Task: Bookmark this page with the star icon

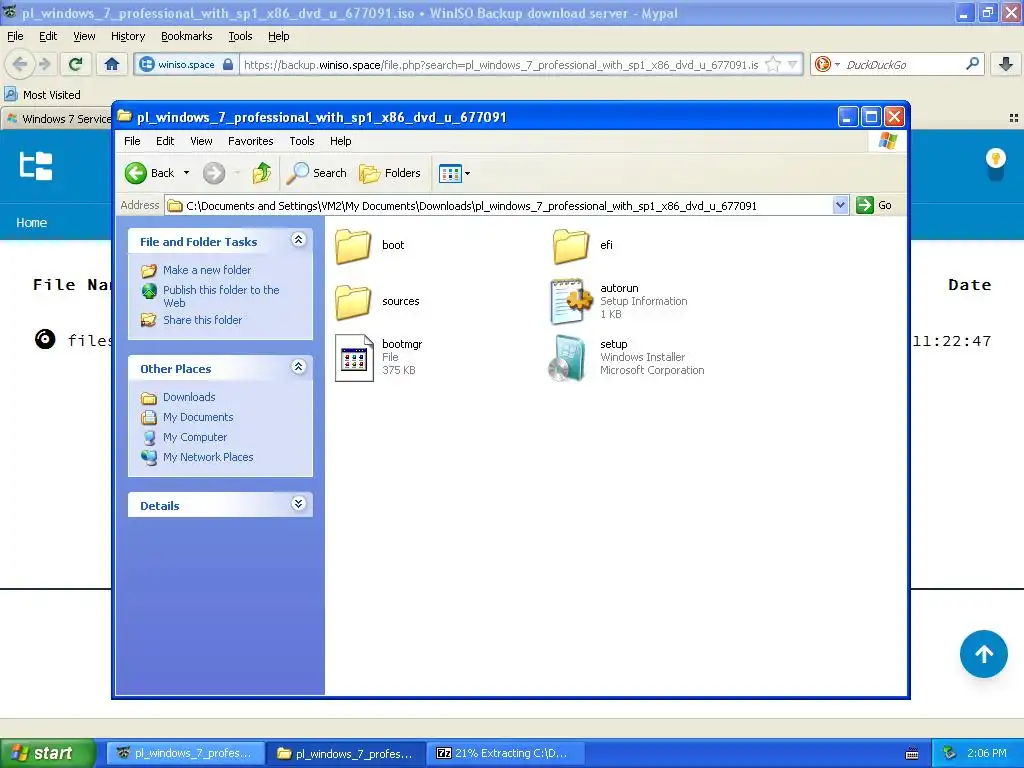Action: (x=773, y=65)
